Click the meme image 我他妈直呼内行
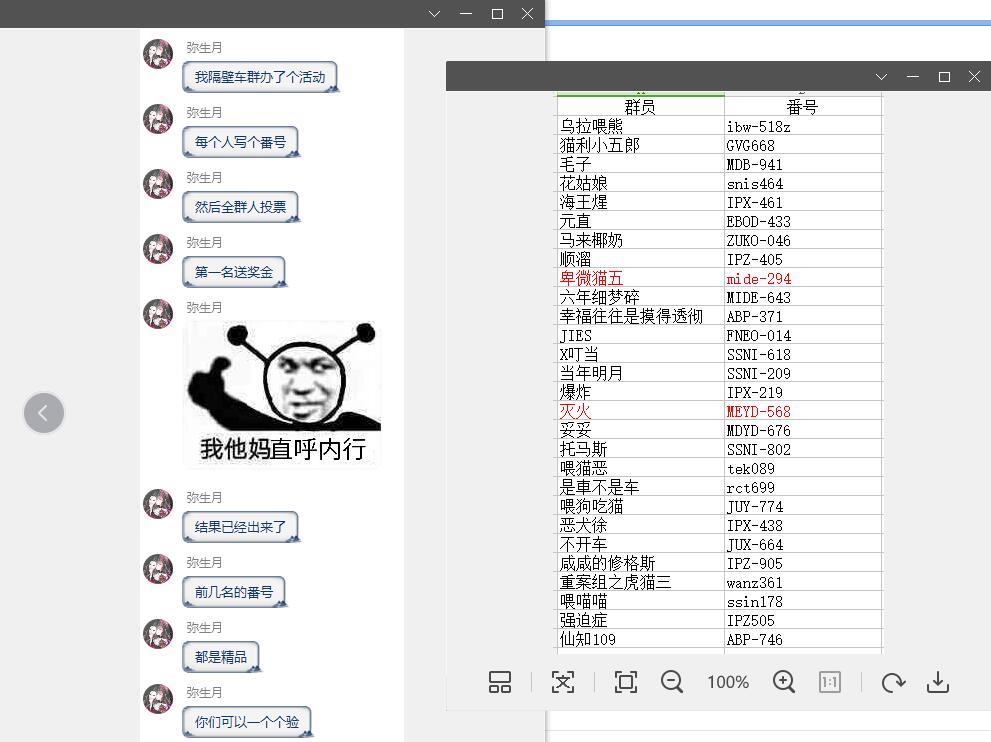The width and height of the screenshot is (991, 742). click(283, 394)
